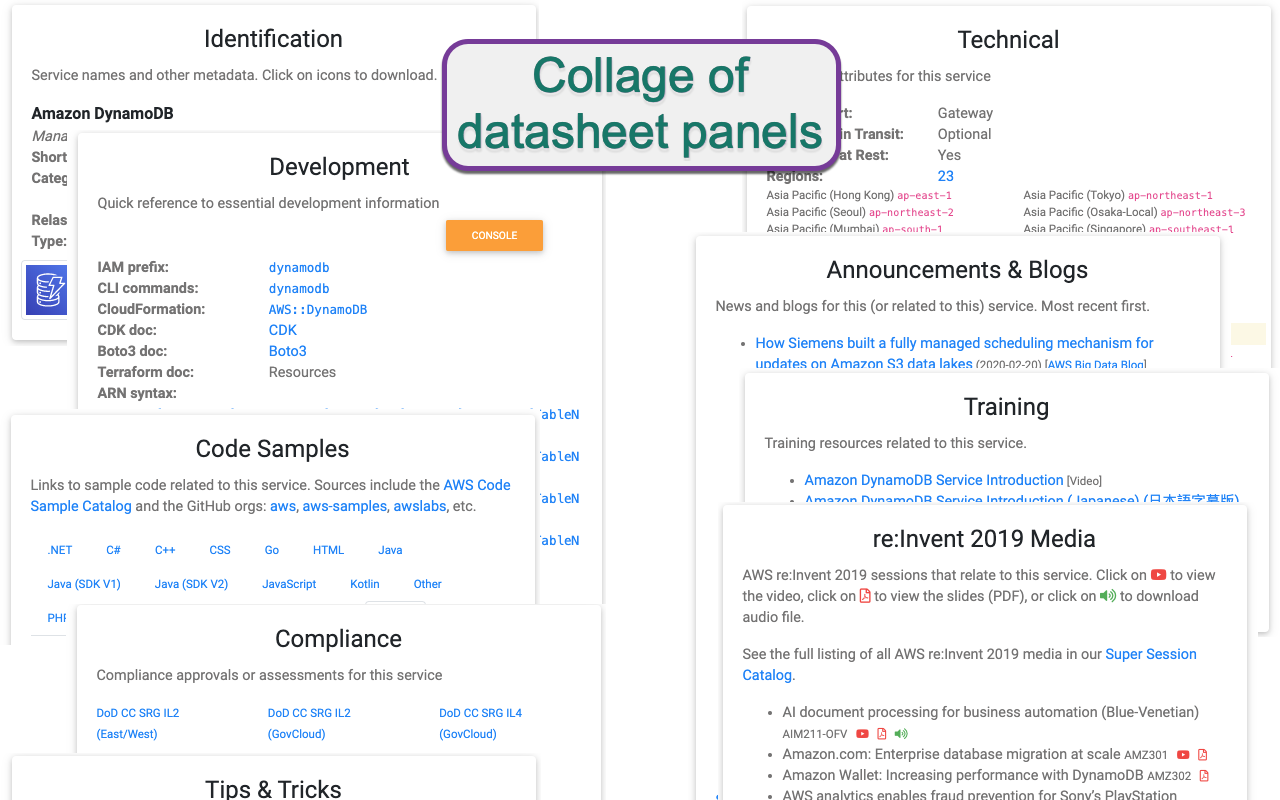Open Amazon DynamoDB Service Introduction video link
This screenshot has width=1280, height=800.
[x=934, y=480]
